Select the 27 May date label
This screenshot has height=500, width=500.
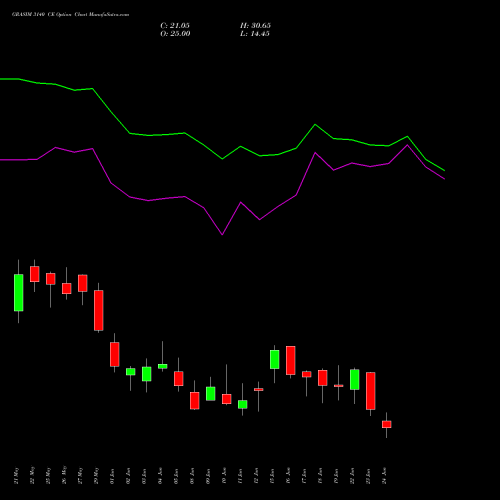[81, 476]
